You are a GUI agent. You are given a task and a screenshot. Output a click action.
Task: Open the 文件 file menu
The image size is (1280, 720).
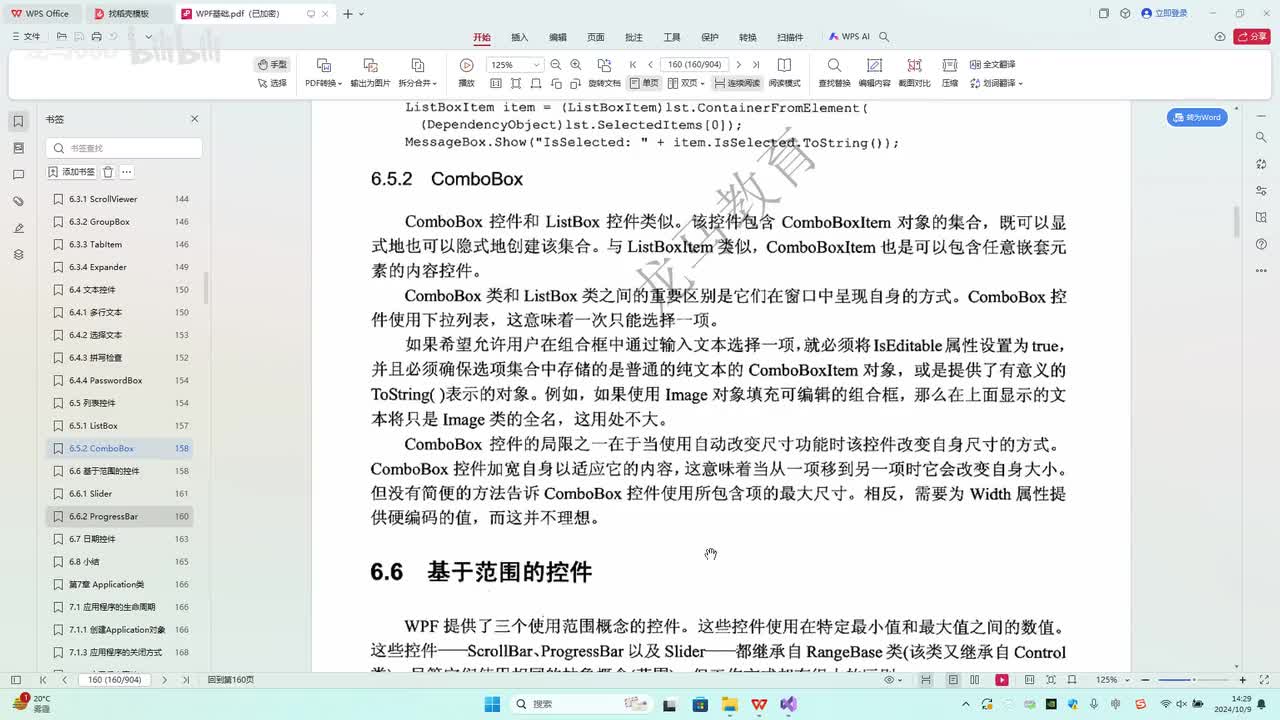[26, 37]
